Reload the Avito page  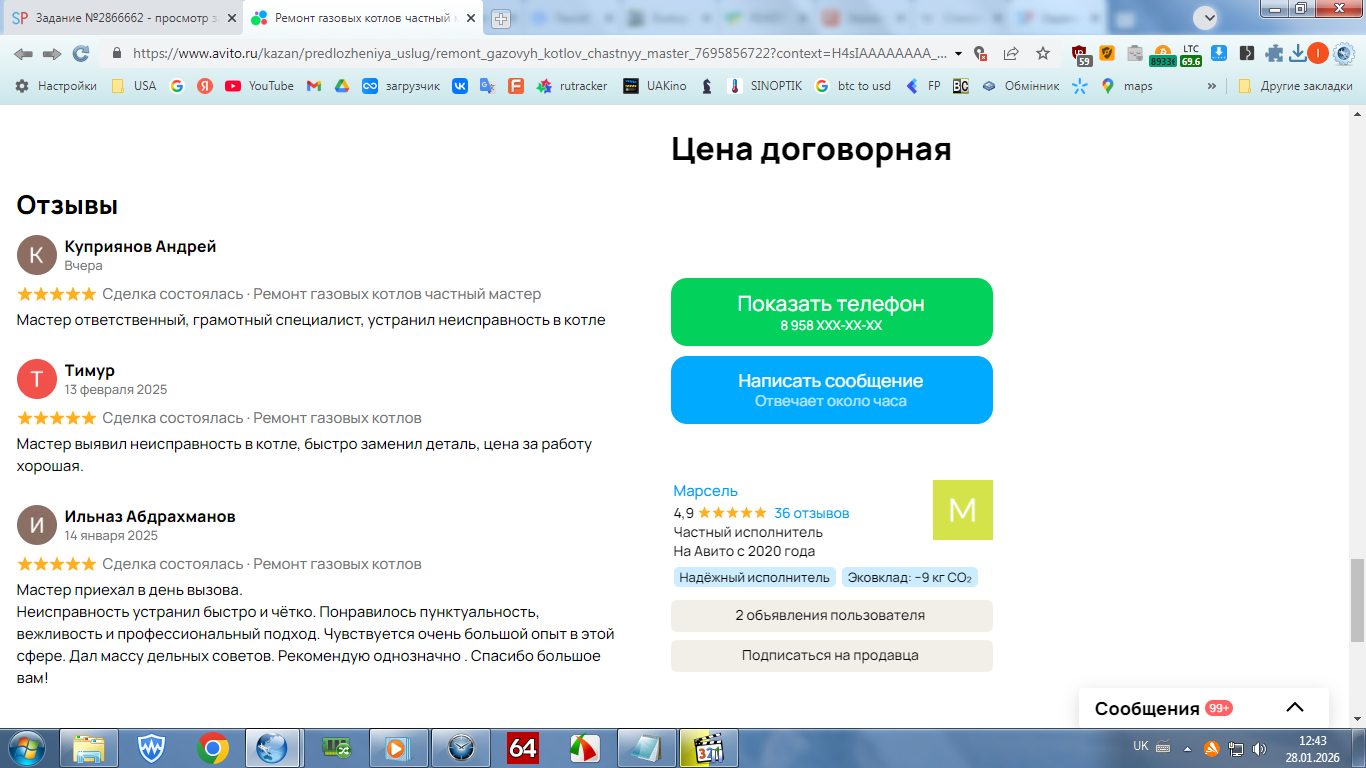pyautogui.click(x=81, y=54)
